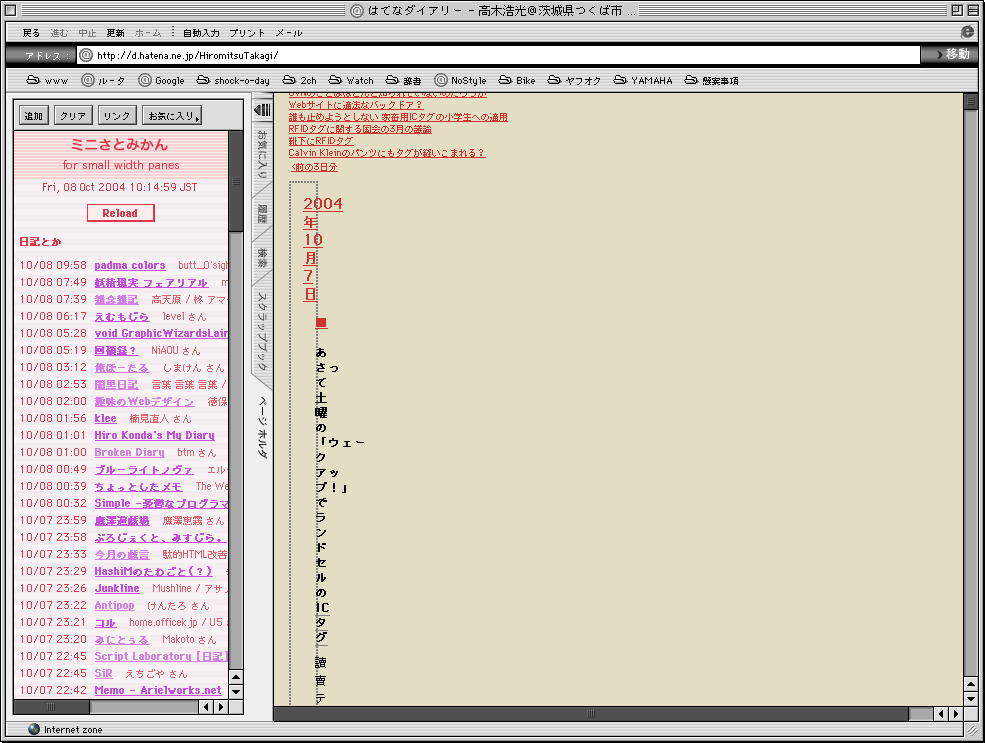Click the Internet zone globe icon
The width and height of the screenshot is (985, 743).
tap(34, 730)
